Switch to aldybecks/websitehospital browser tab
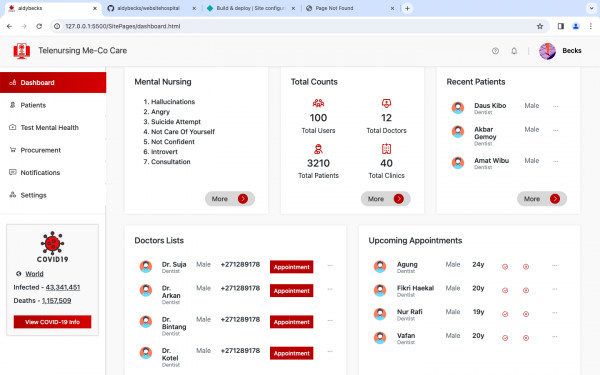This screenshot has width=600, height=375. (152, 8)
